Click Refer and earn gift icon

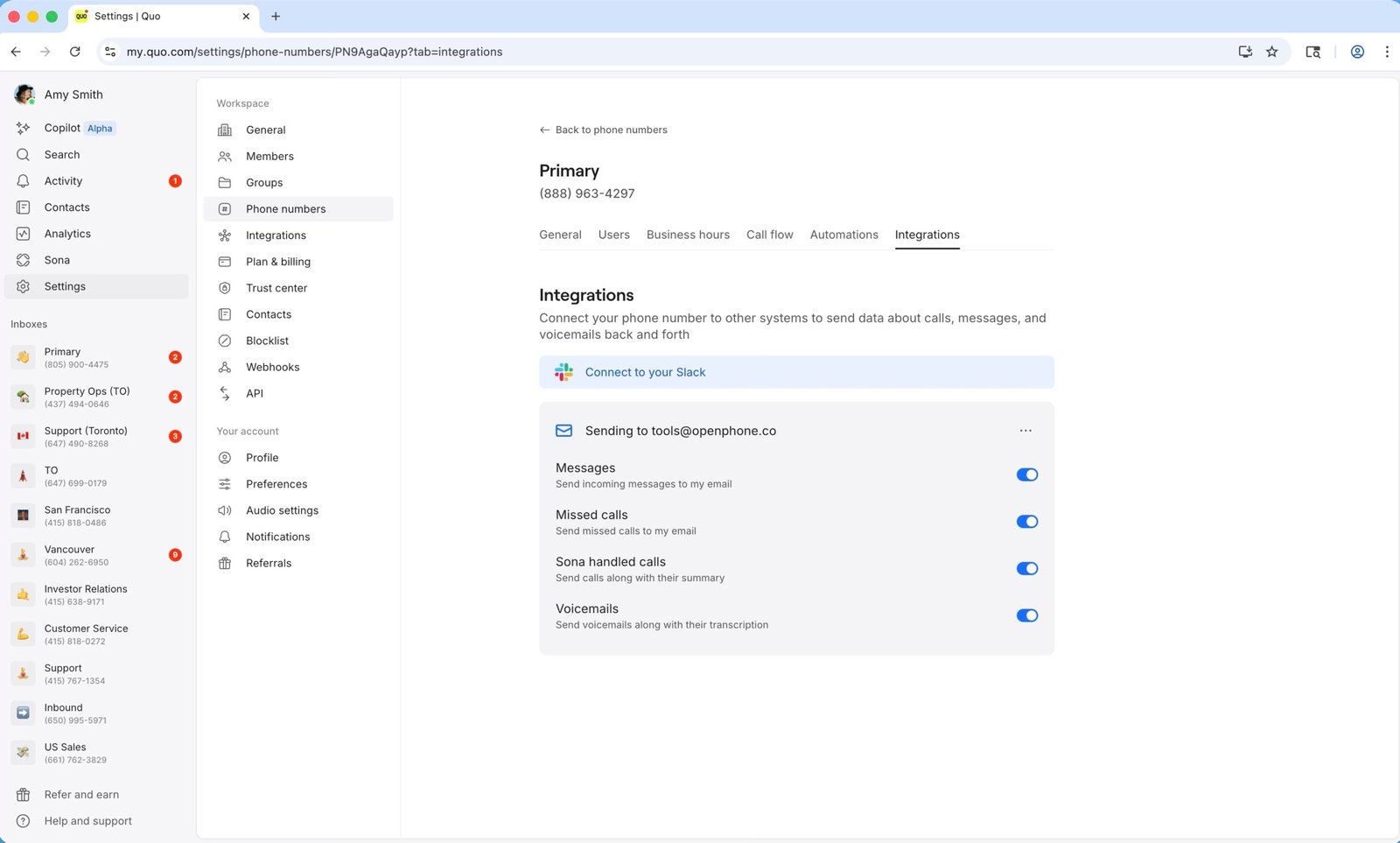tap(24, 795)
